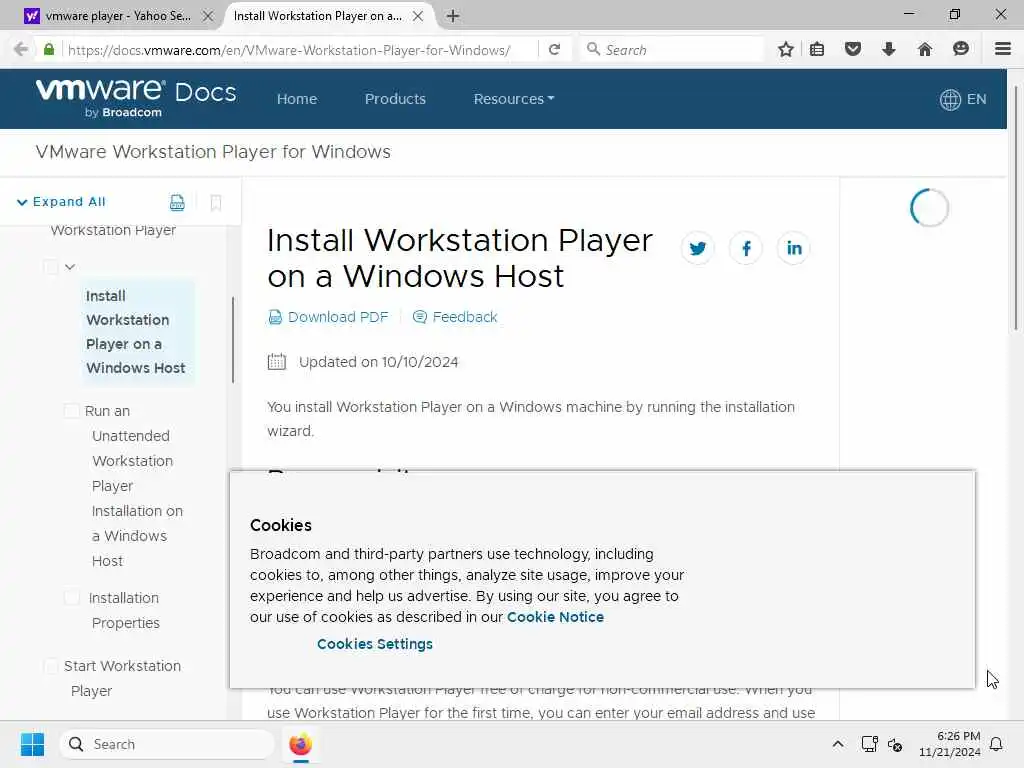1024x768 pixels.
Task: Open the language globe selector EN
Action: click(x=963, y=99)
